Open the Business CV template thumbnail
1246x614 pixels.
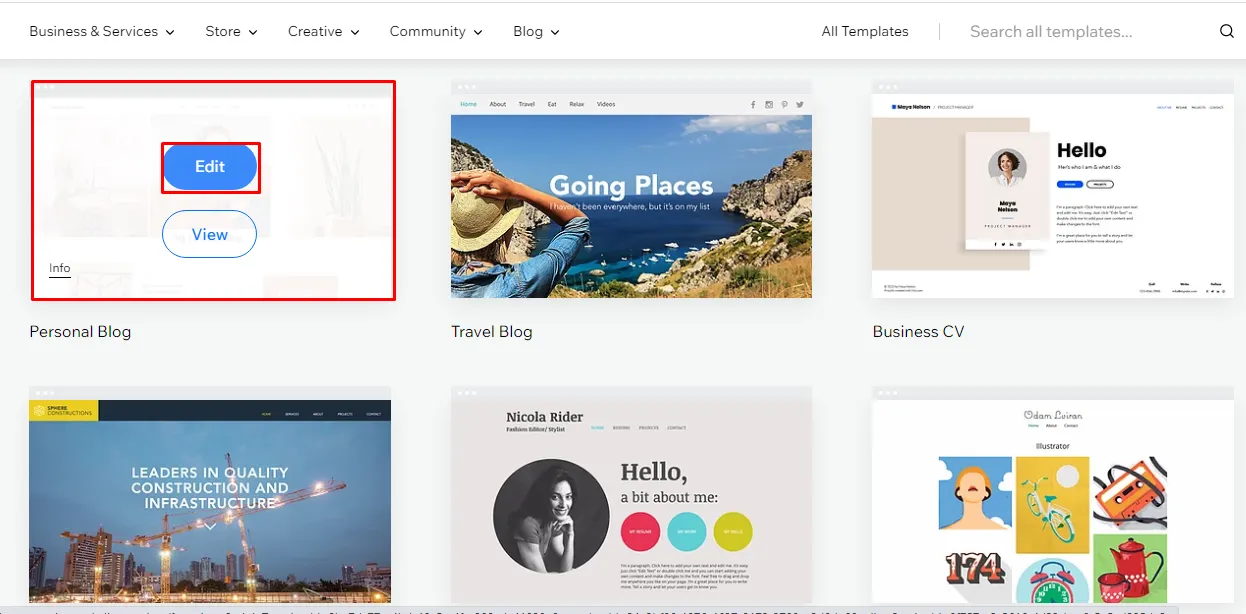[1053, 190]
